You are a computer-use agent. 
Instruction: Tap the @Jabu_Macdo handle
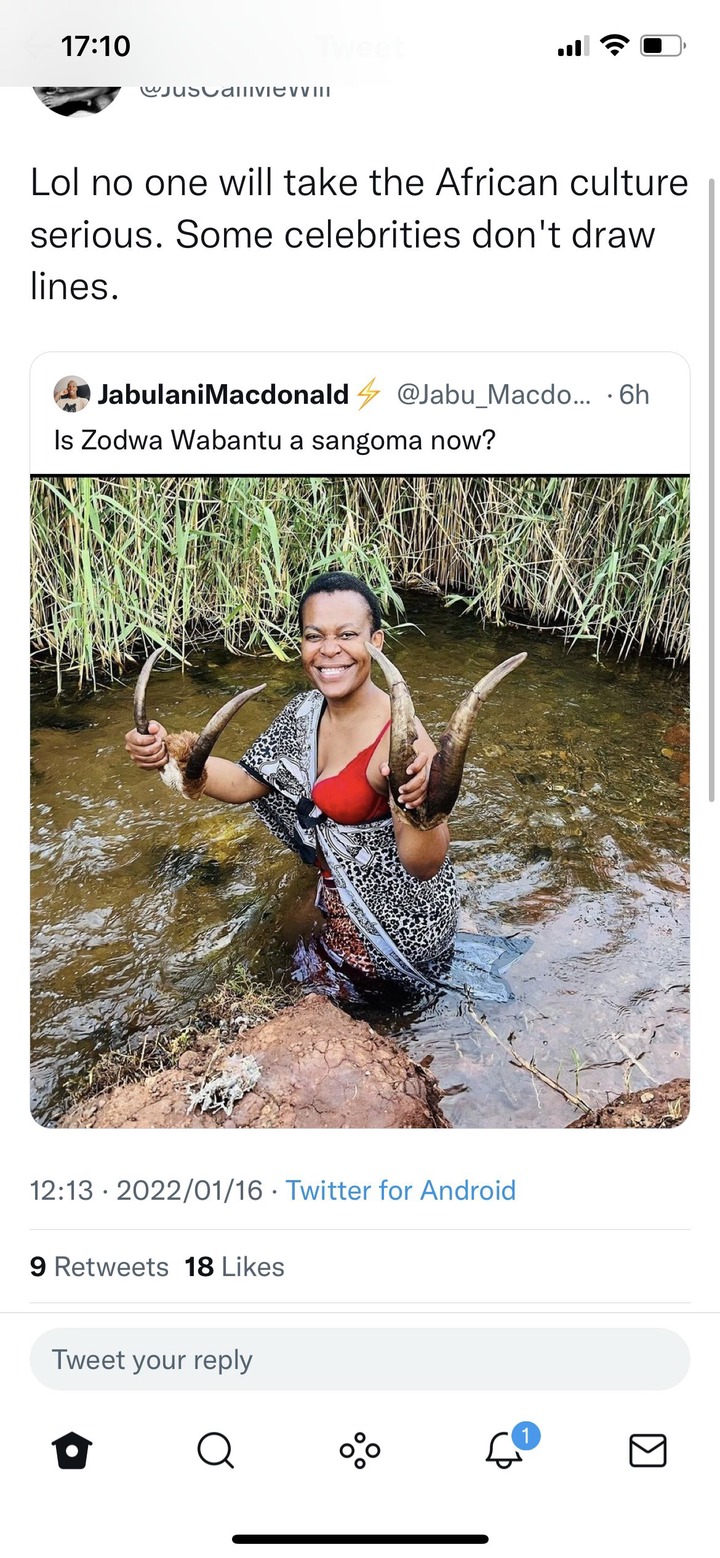[494, 394]
